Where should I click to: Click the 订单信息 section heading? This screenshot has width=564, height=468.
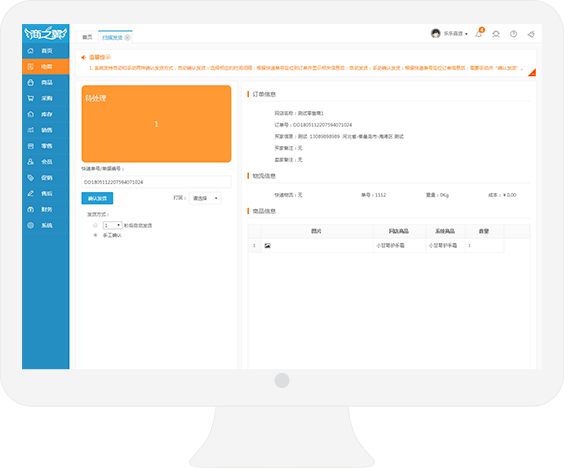click(264, 94)
